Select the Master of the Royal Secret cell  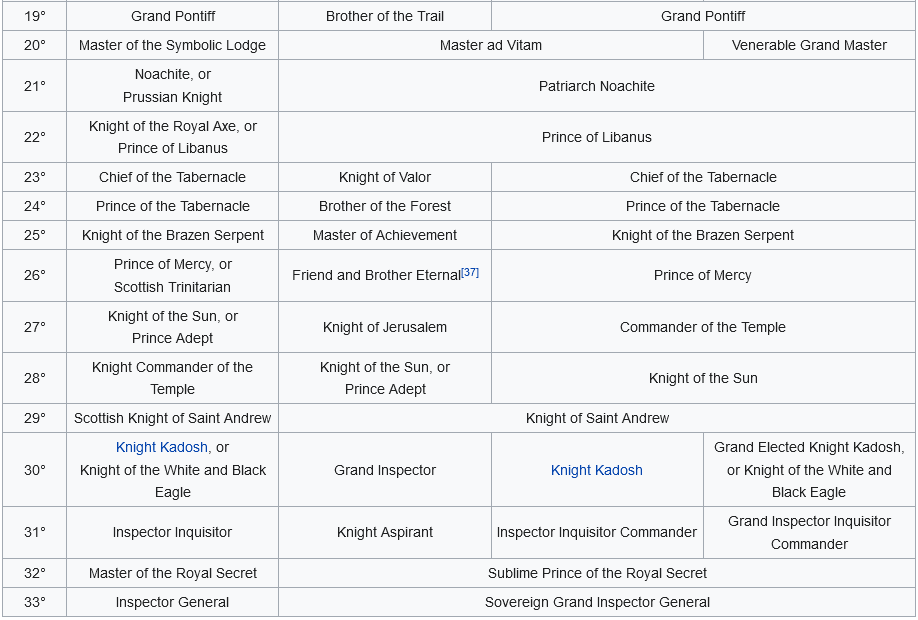[x=172, y=573]
